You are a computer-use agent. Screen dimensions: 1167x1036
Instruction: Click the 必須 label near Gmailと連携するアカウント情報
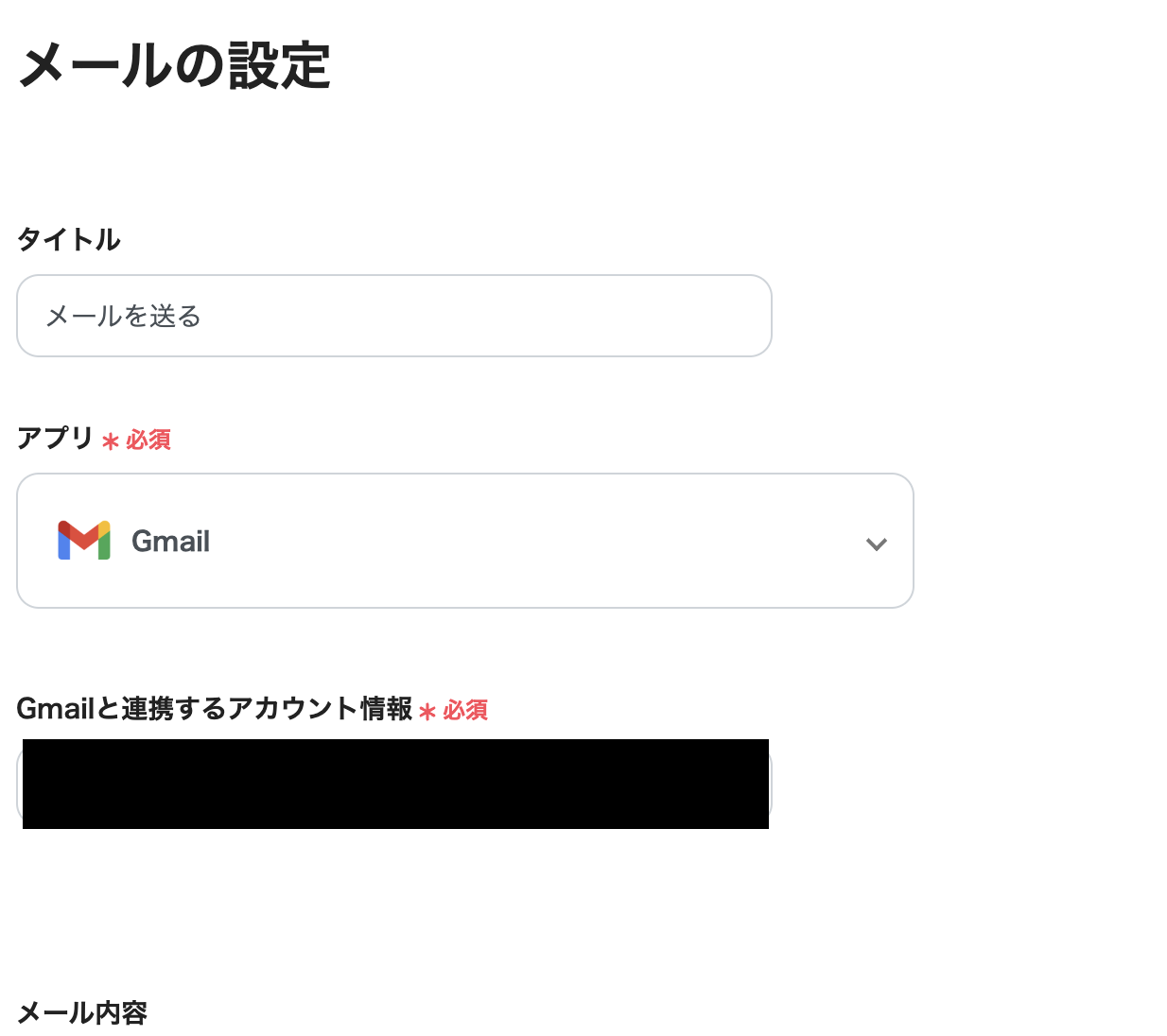pos(465,711)
